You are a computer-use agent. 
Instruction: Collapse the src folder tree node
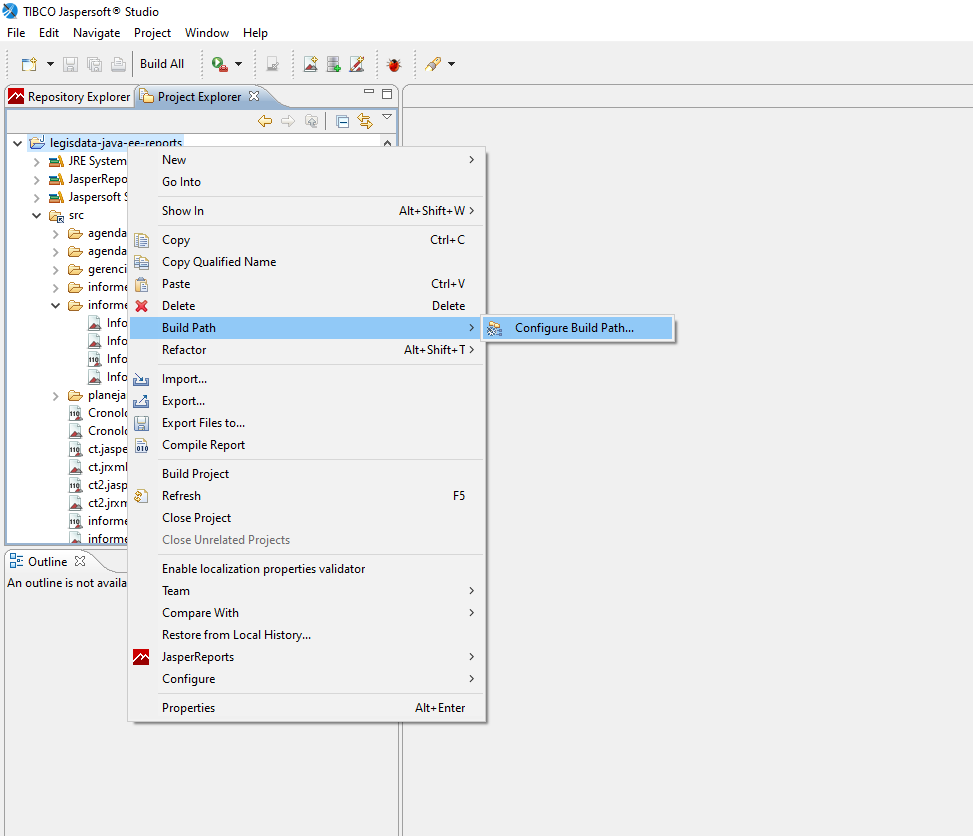[x=37, y=215]
